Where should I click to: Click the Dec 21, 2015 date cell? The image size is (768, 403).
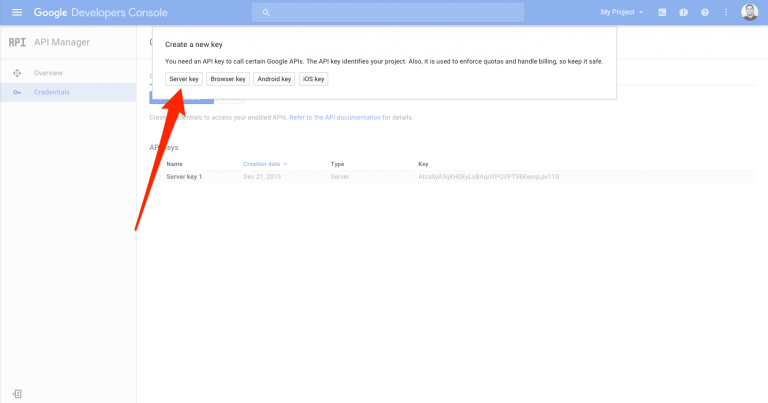click(x=262, y=177)
